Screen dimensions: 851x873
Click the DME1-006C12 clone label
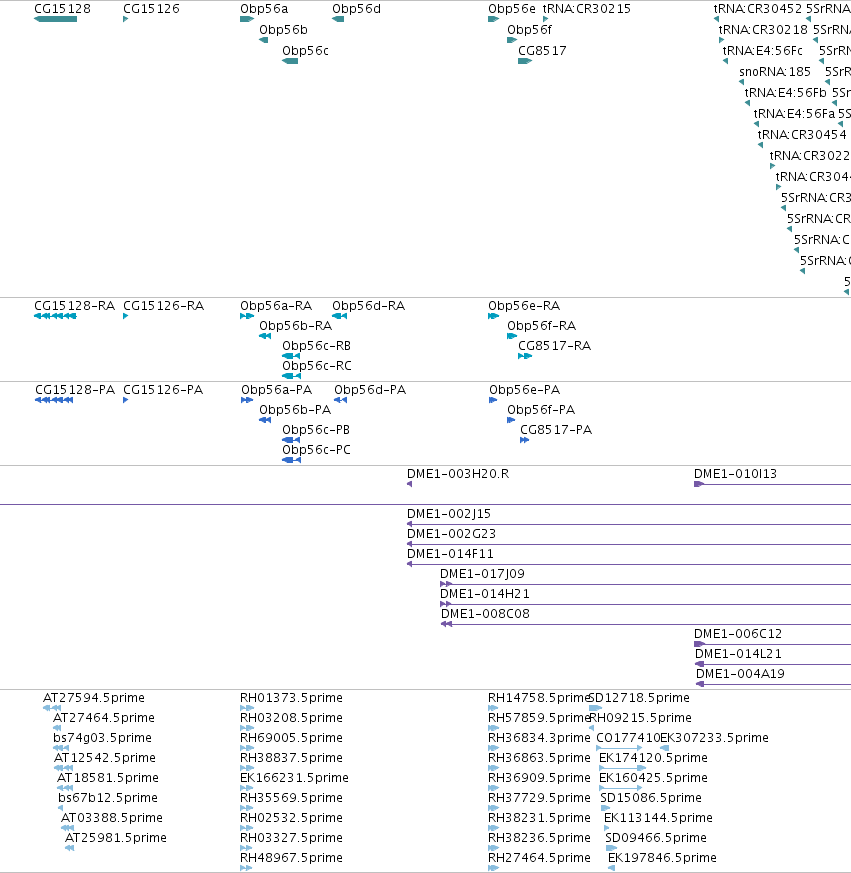coord(737,634)
